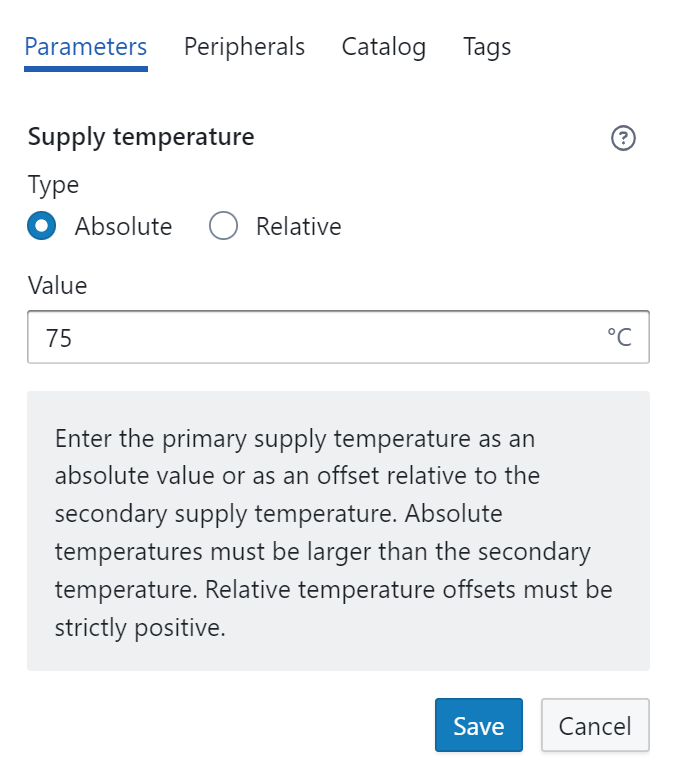Click the Value field label

click(x=57, y=286)
